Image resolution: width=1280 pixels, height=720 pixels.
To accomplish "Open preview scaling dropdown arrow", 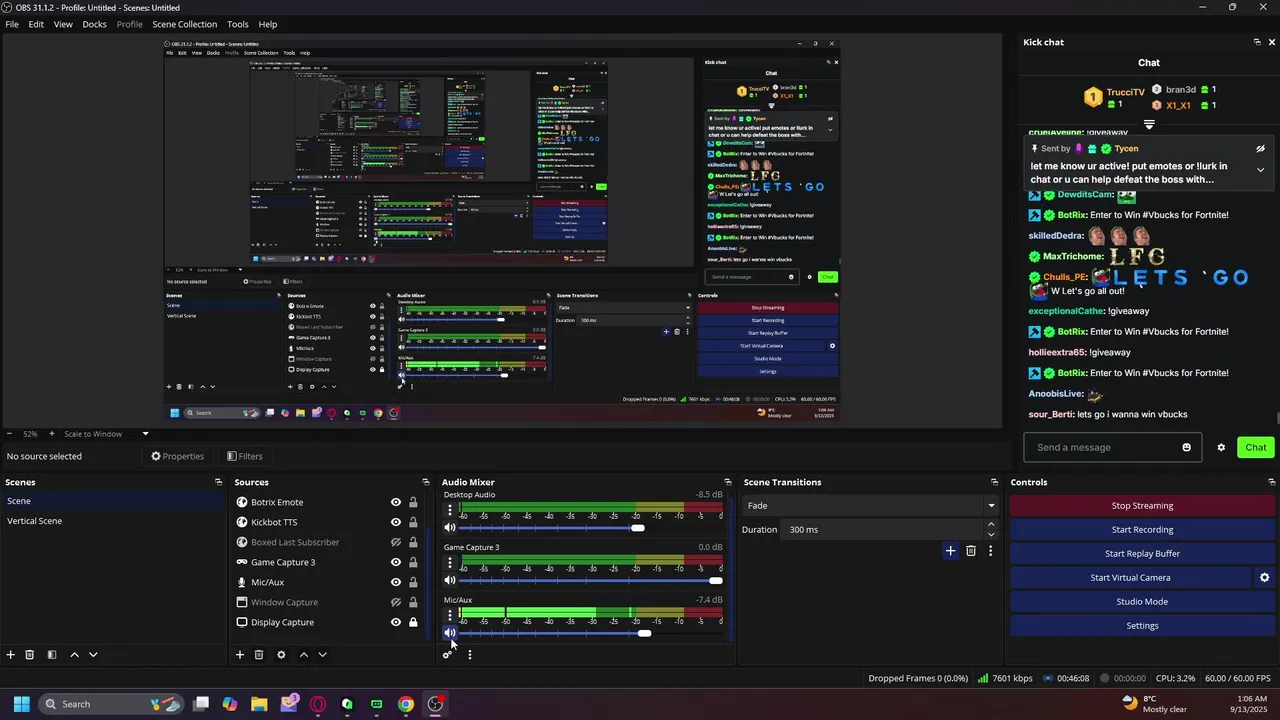I will (145, 434).
